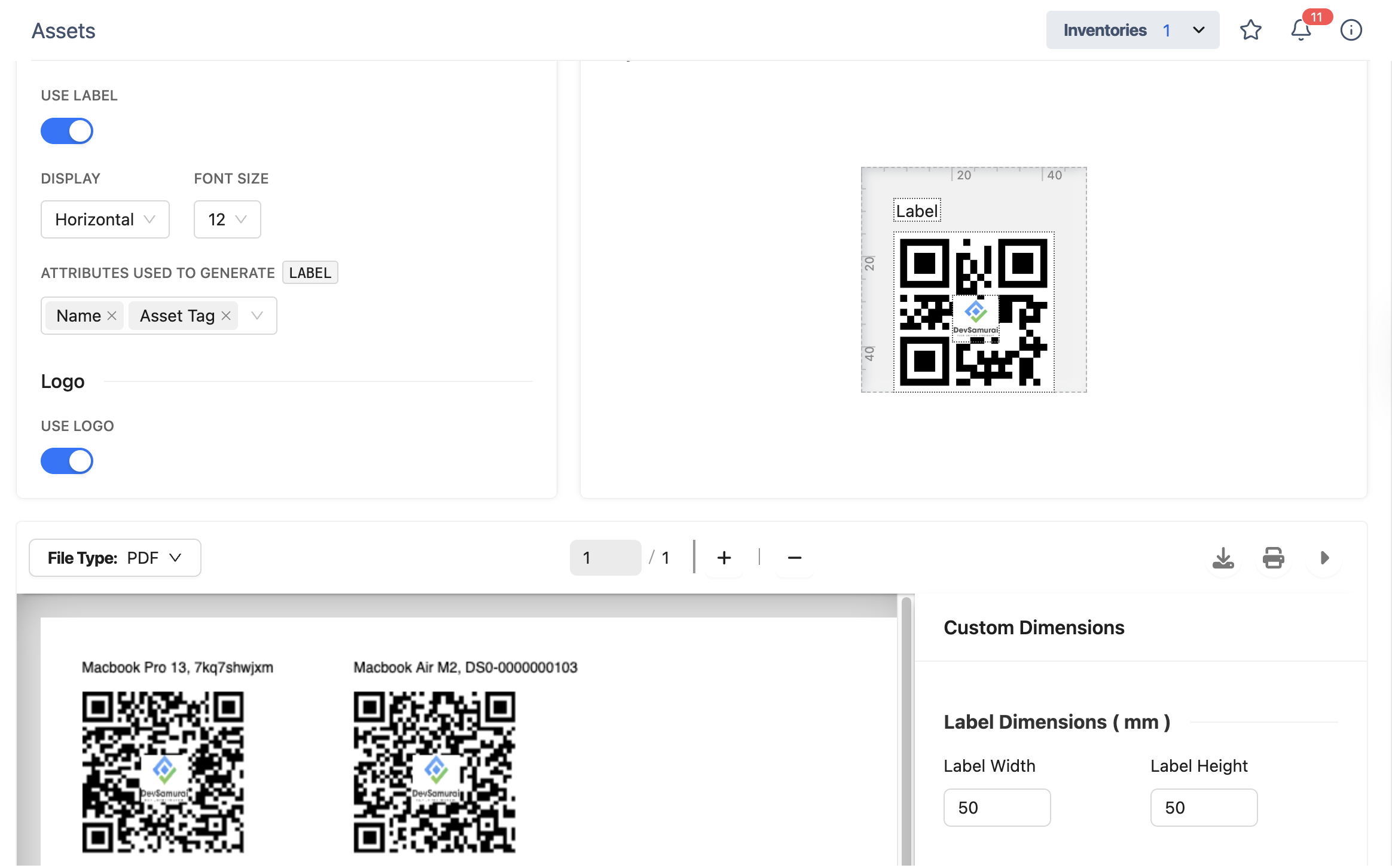Click the Label Width input field
This screenshot has height=868, width=1392.
[x=996, y=808]
